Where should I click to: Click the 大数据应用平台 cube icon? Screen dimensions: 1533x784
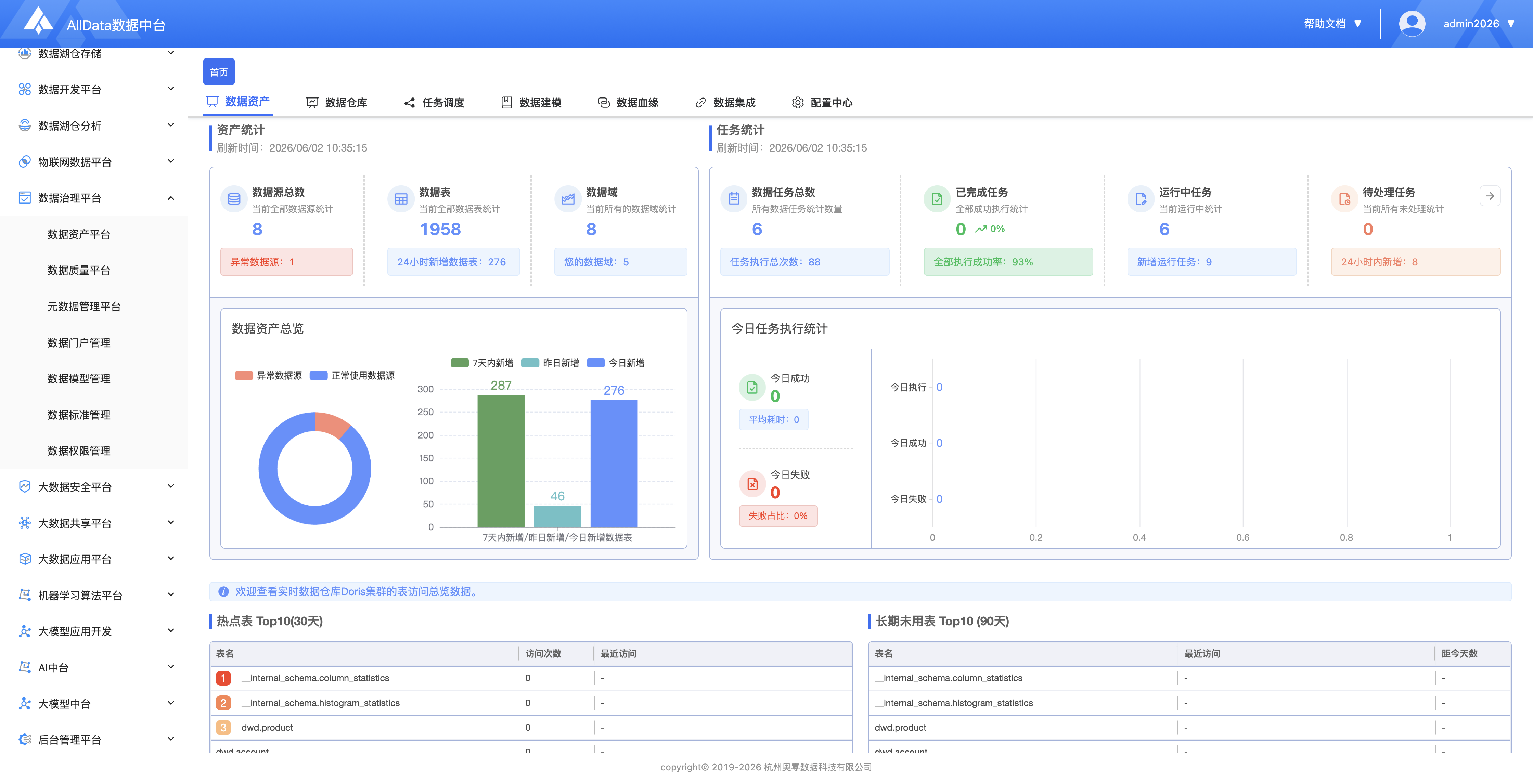pyautogui.click(x=24, y=559)
